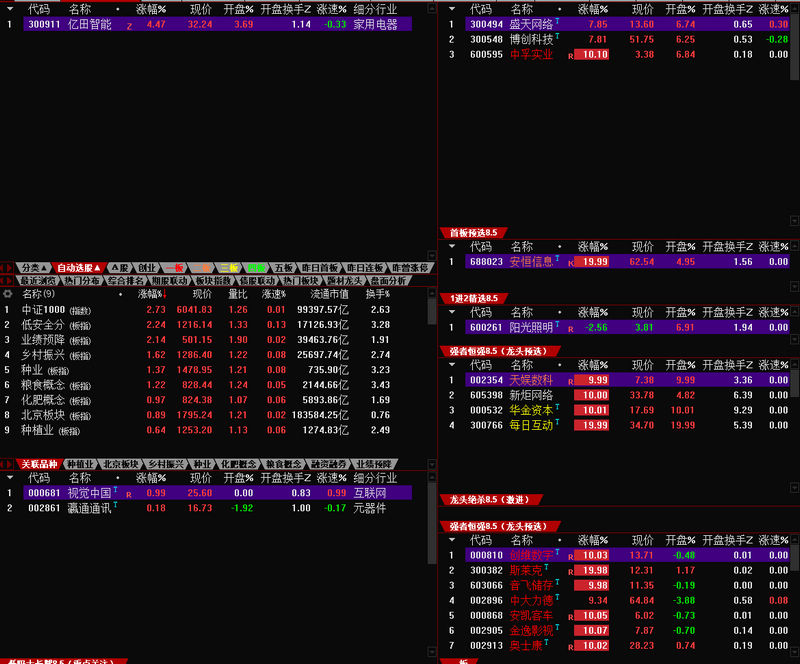Viewport: 800px width, 664px height.
Task: Click the R marker on the 奥士康 row
Action: pyautogui.click(x=570, y=647)
